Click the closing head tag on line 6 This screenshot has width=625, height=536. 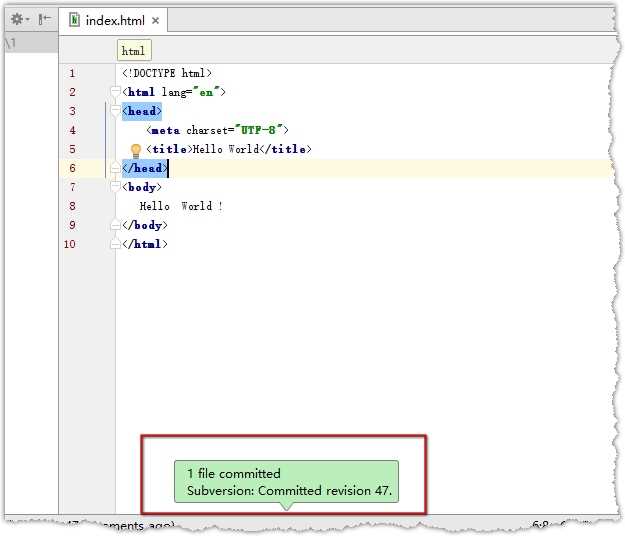pyautogui.click(x=145, y=168)
